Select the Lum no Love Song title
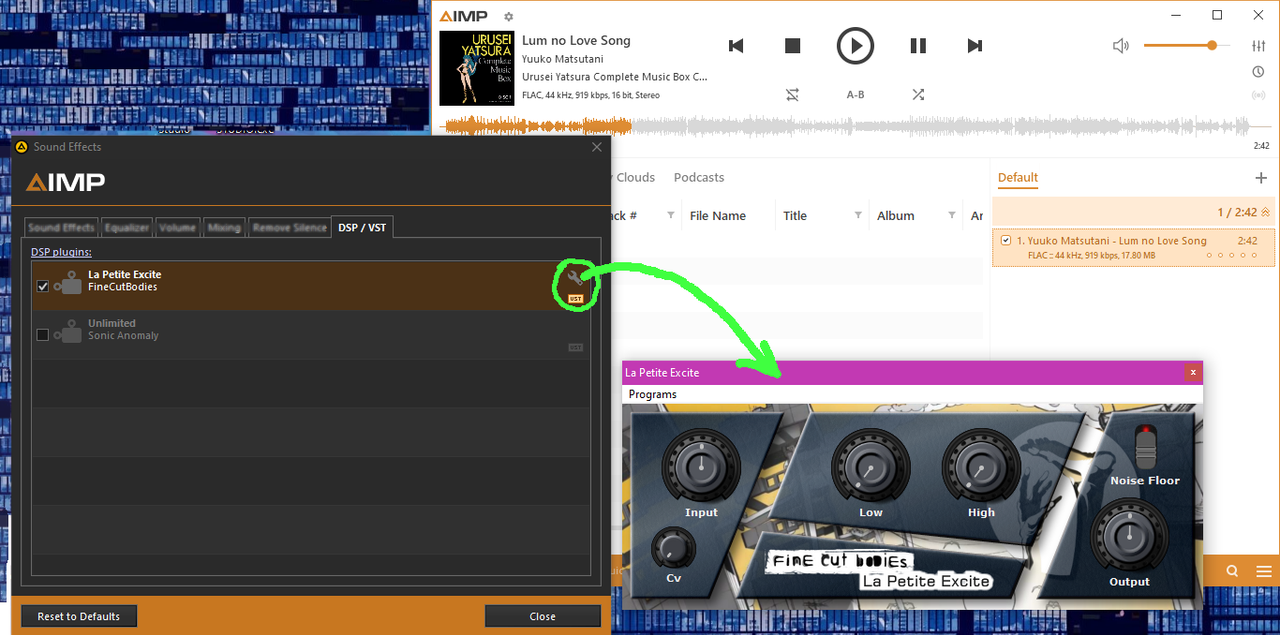The width and height of the screenshot is (1280, 635). pyautogui.click(x=576, y=41)
